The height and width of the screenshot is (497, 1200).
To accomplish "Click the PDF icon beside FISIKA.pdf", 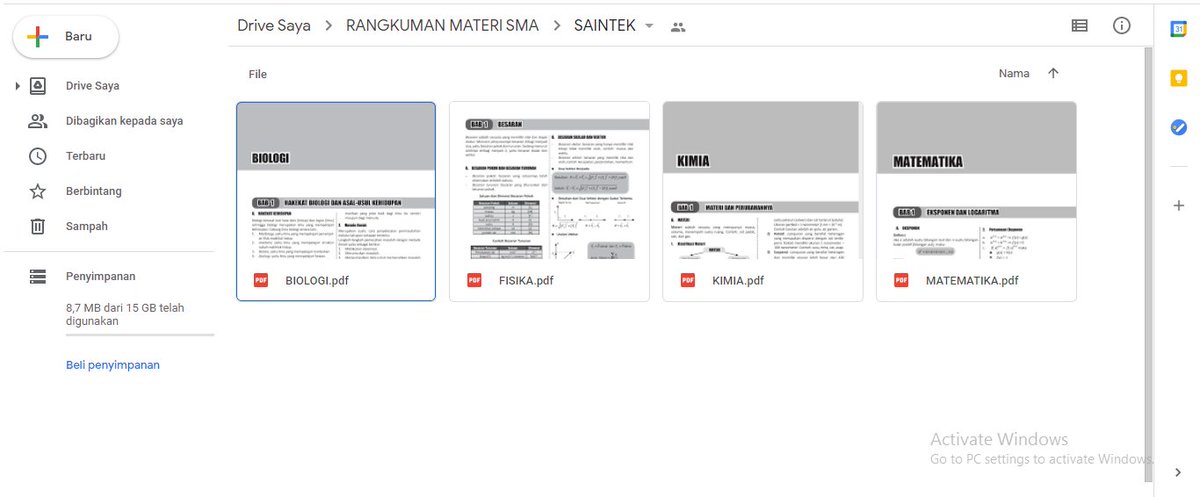I will click(x=474, y=280).
